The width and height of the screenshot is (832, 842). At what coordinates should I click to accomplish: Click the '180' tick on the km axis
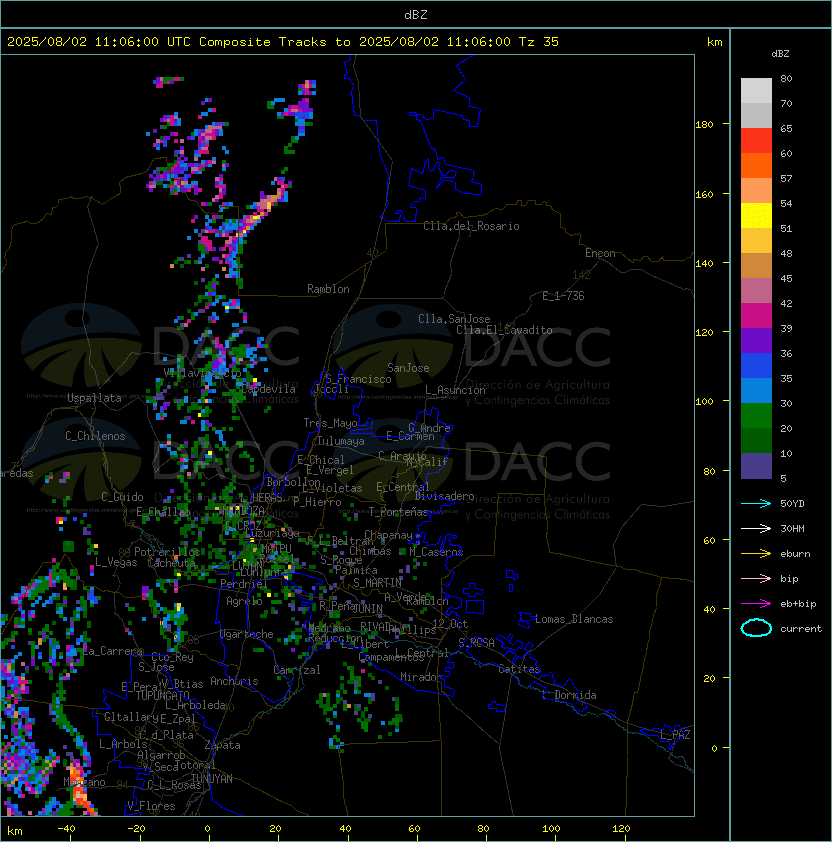click(x=704, y=125)
